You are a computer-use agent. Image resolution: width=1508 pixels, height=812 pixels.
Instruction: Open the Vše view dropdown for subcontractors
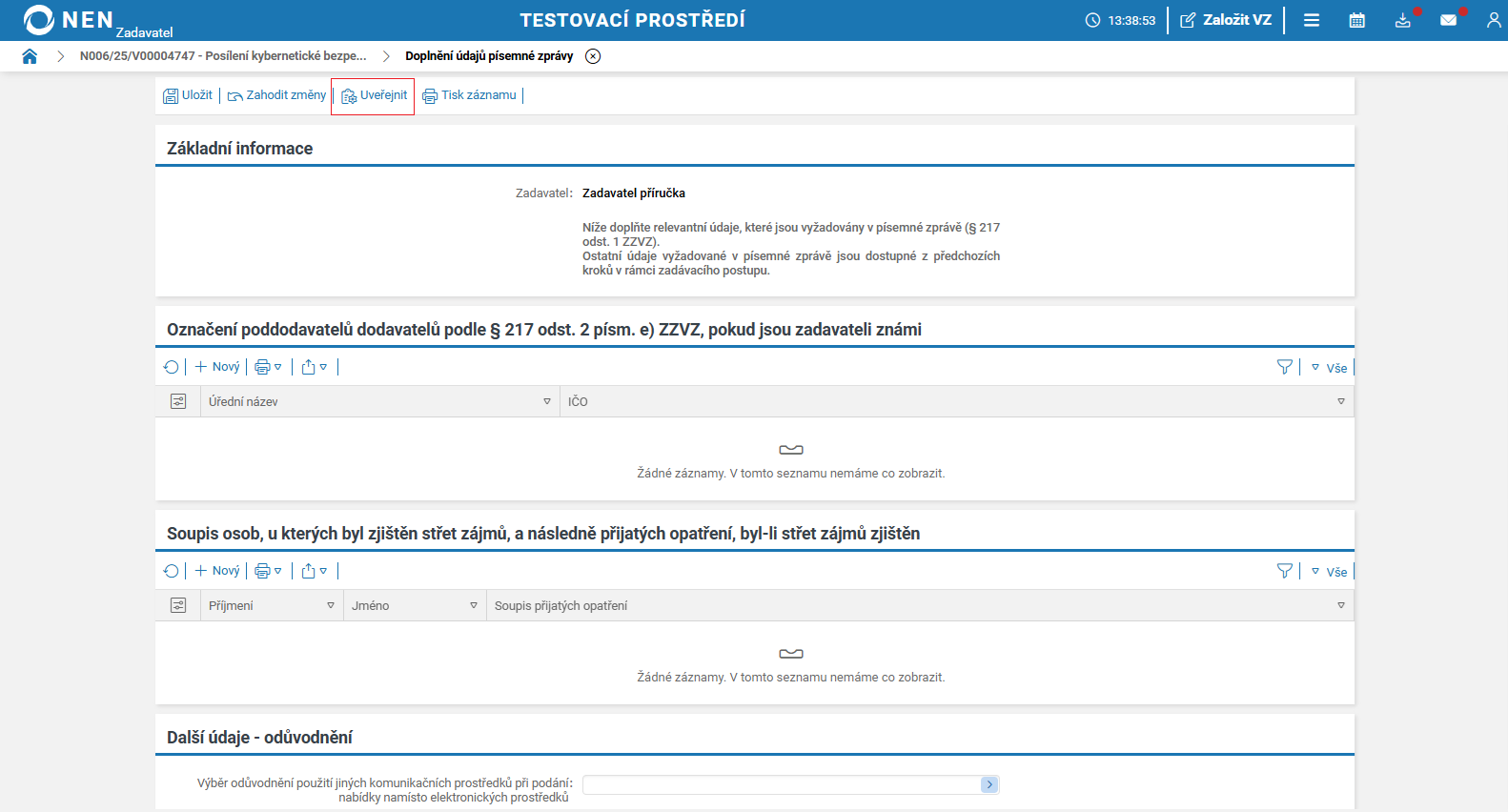tap(1330, 368)
